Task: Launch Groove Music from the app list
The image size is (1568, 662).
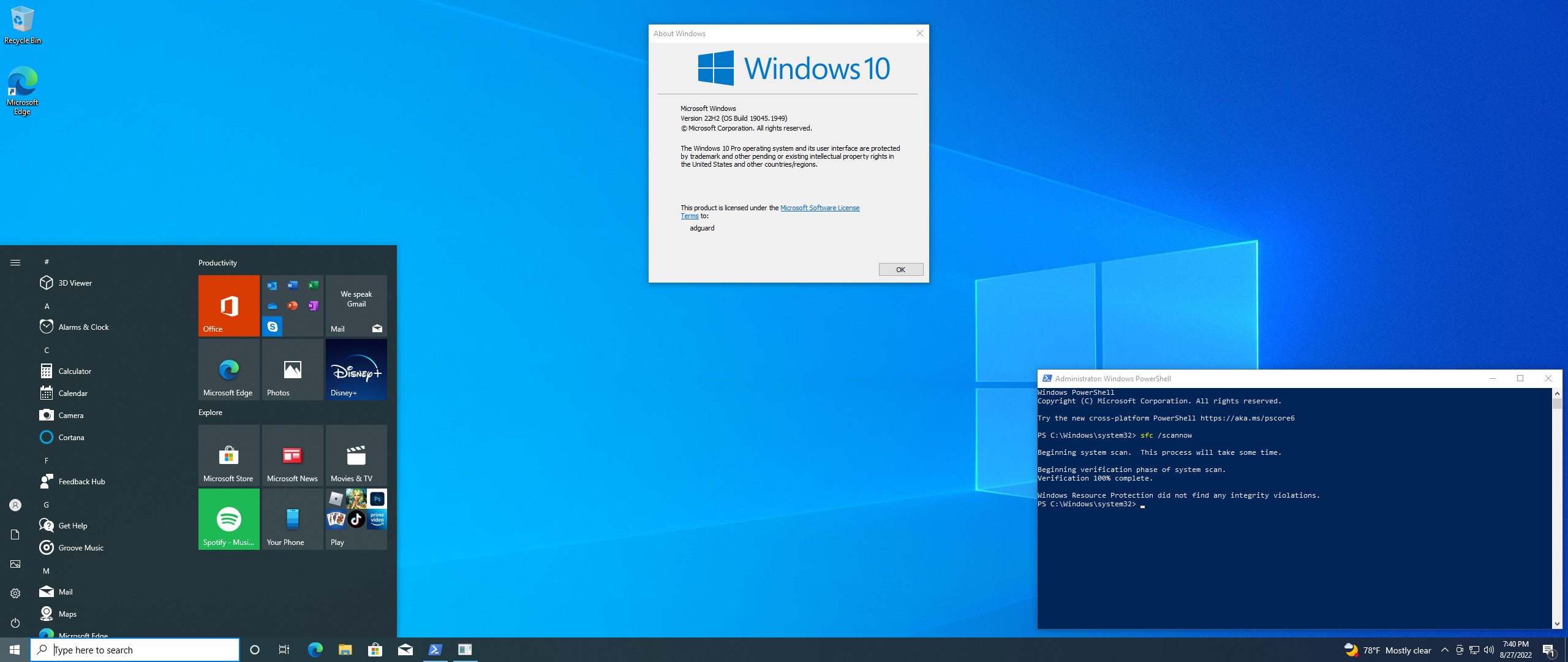Action: (110, 547)
